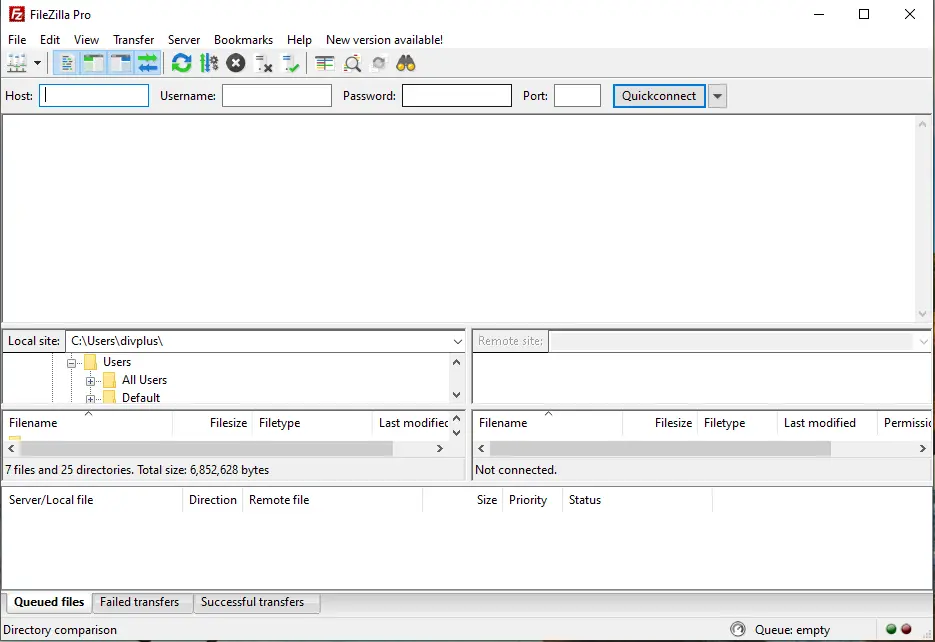The height and width of the screenshot is (642, 935).
Task: Toggle synchronized browsing
Action: pos(377,63)
